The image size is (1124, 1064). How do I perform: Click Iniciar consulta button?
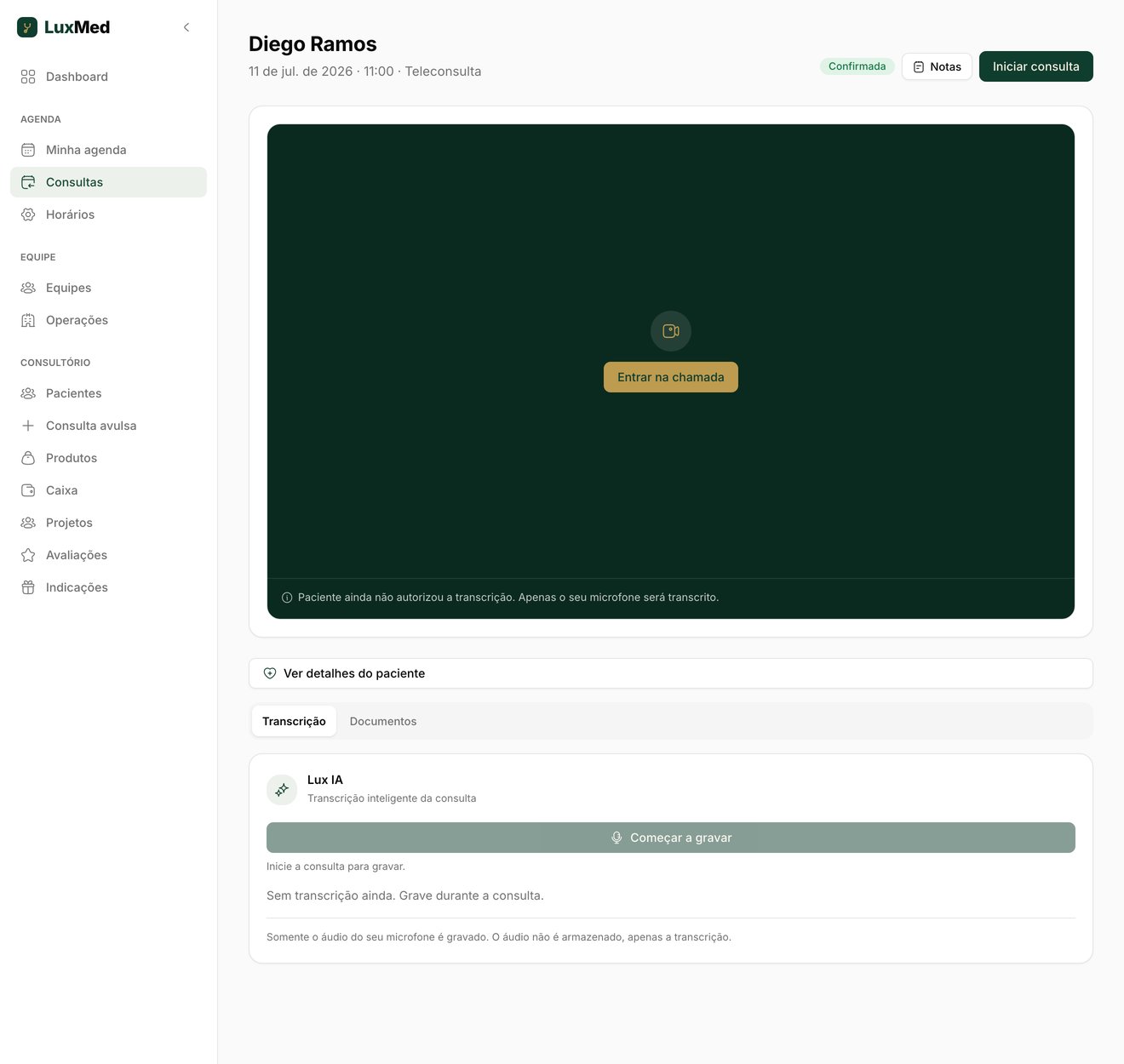point(1036,66)
